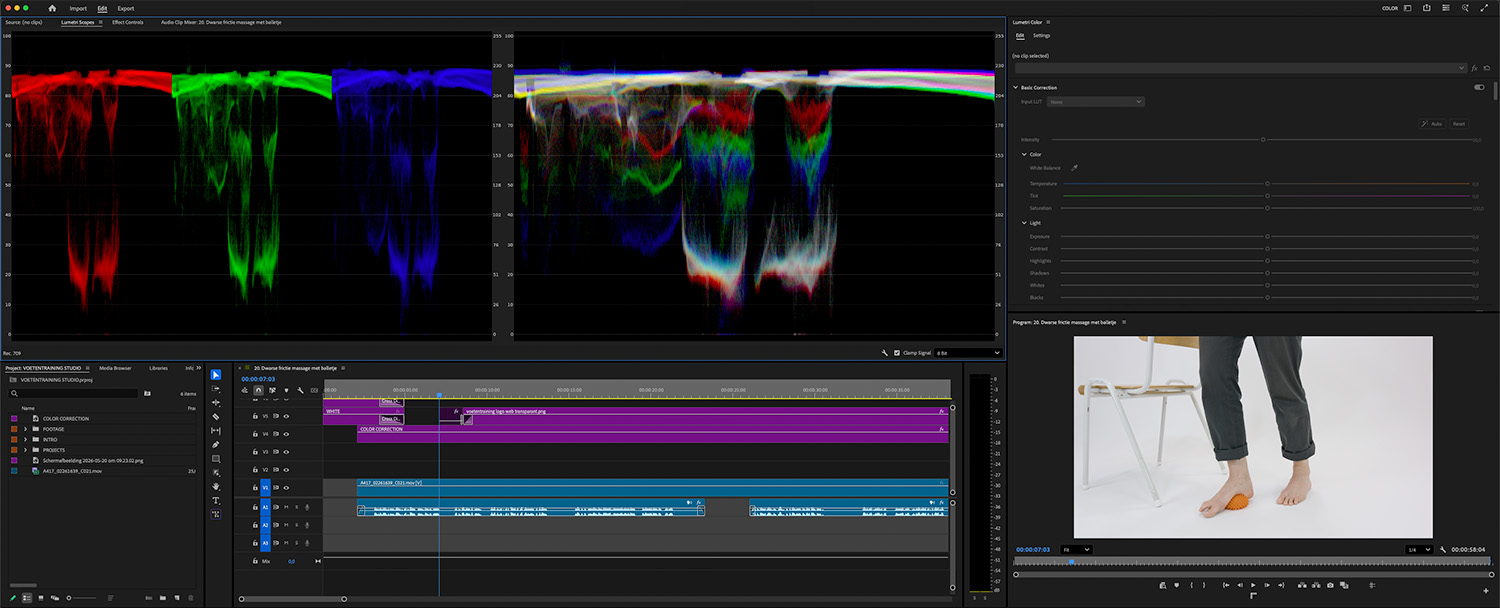Hide the V4 track with its eye icon
The height and width of the screenshot is (608, 1500).
(x=286, y=434)
